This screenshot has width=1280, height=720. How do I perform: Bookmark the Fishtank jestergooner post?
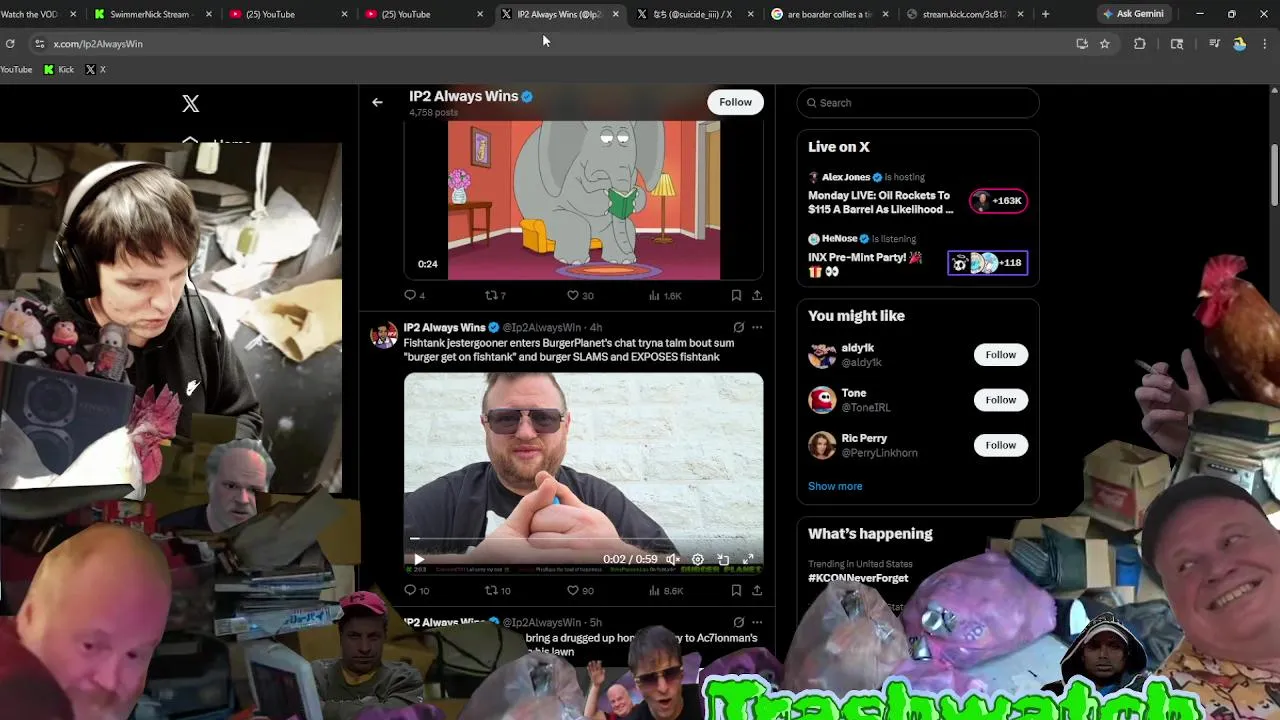tap(736, 590)
